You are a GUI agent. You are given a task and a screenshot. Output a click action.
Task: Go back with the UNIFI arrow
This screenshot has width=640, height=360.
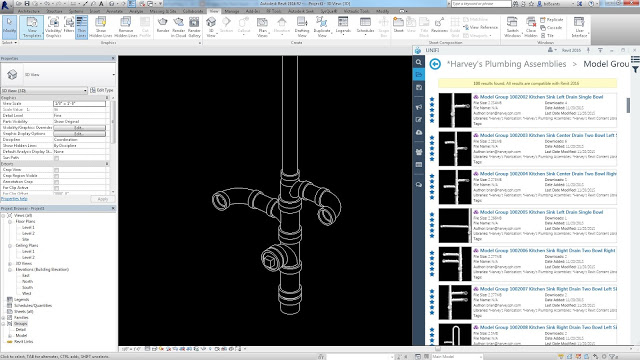click(435, 64)
